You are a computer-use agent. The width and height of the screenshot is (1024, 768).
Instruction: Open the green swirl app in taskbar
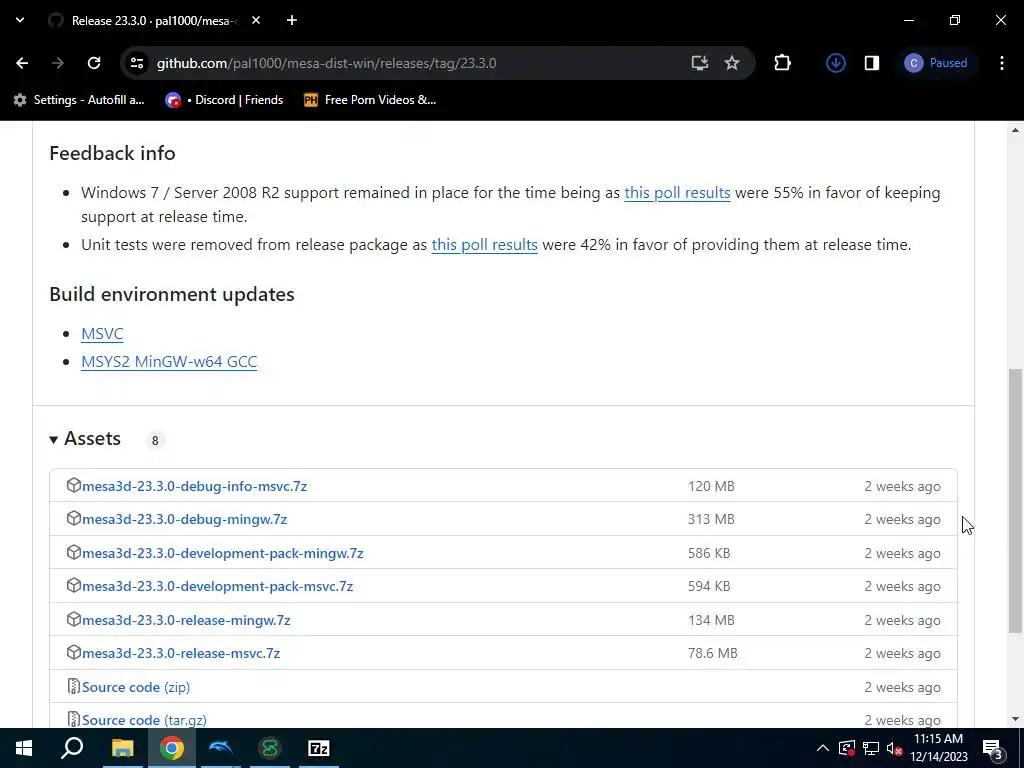pos(269,748)
